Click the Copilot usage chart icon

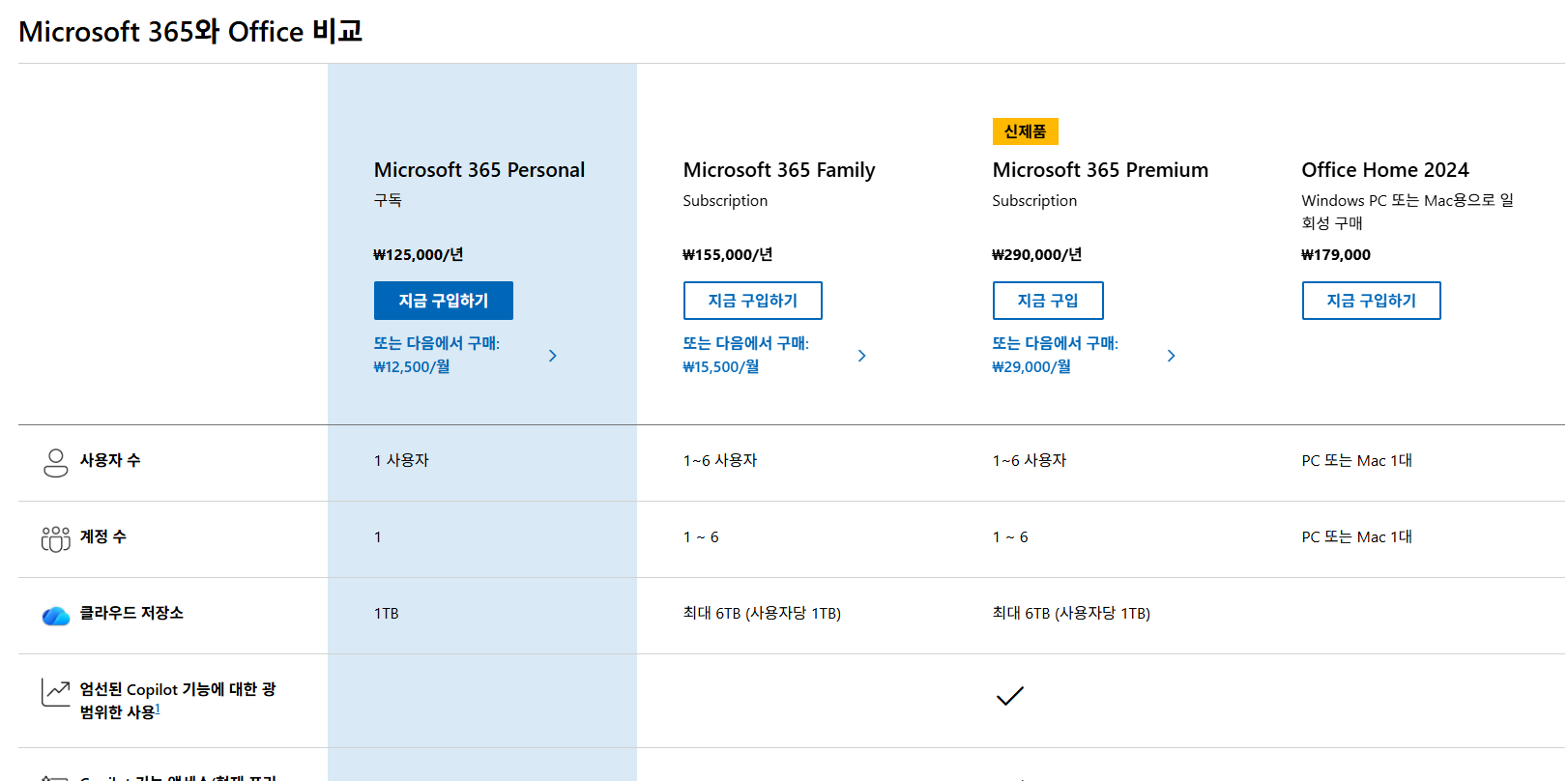click(56, 693)
